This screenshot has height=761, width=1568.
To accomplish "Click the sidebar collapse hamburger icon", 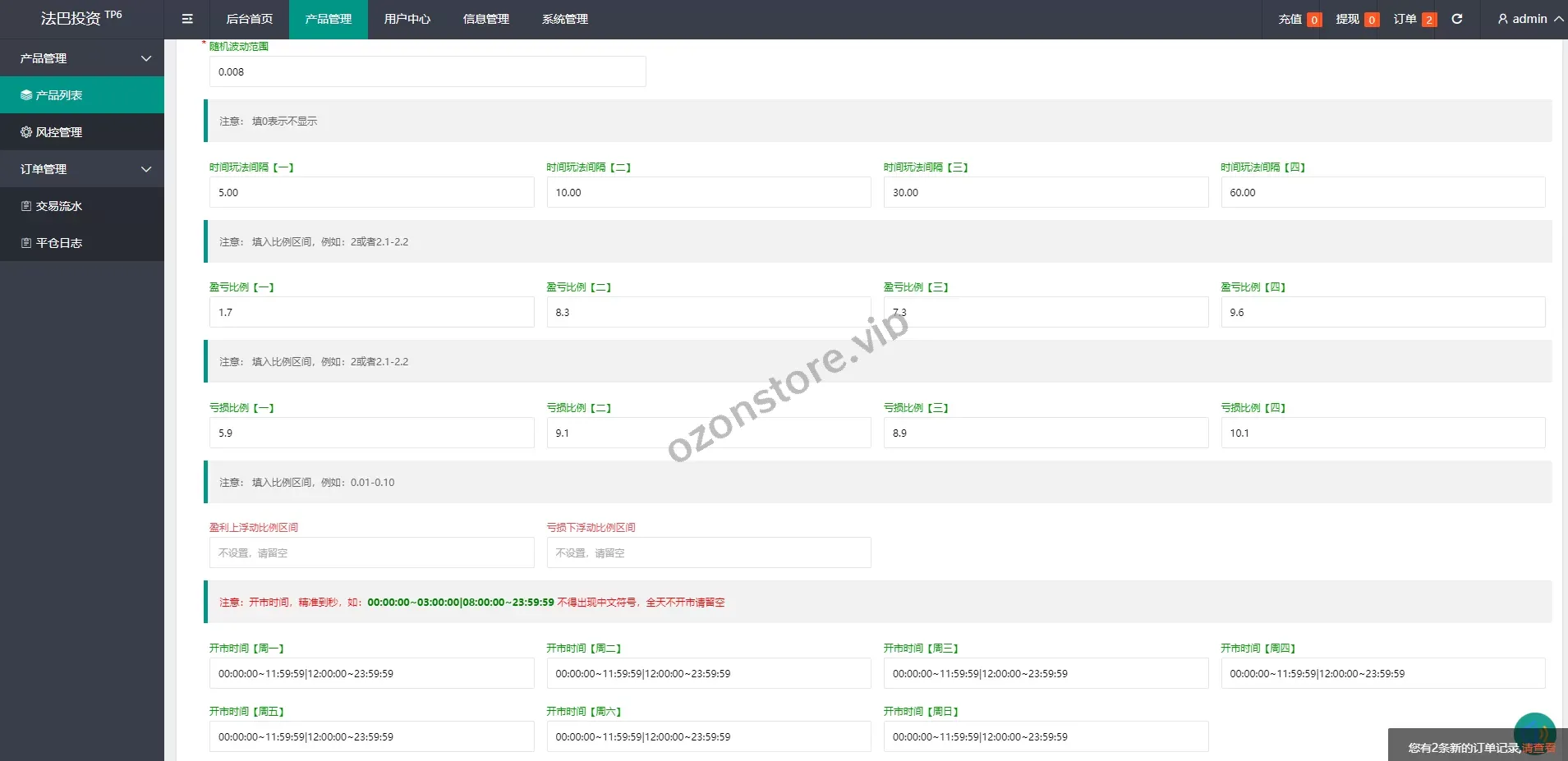I will point(187,19).
